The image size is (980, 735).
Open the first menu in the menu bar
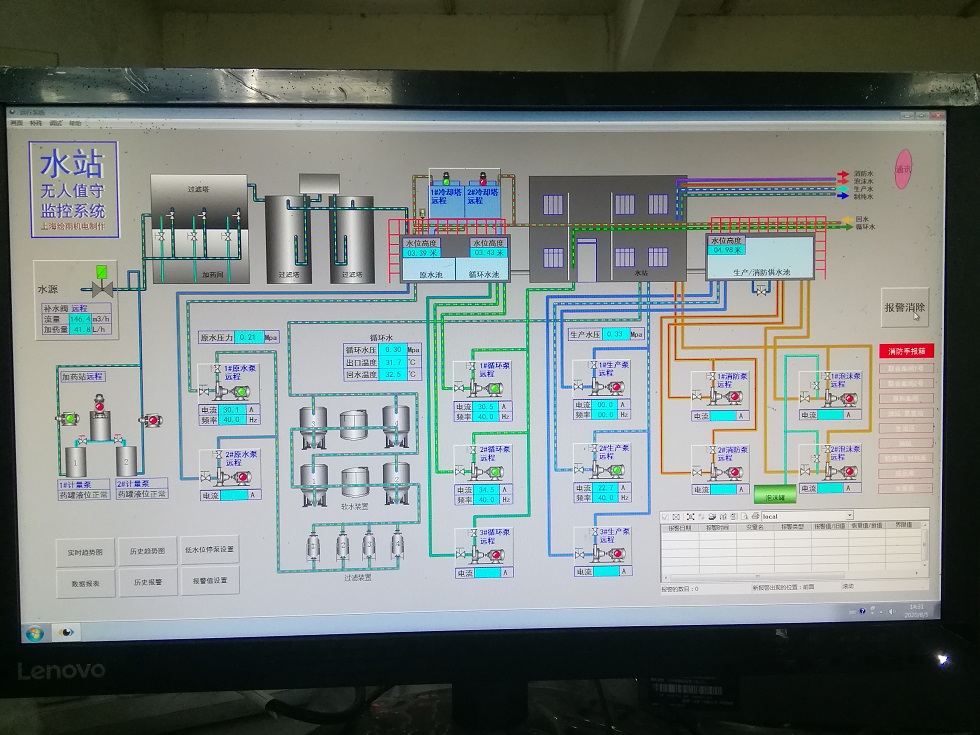click(16, 123)
